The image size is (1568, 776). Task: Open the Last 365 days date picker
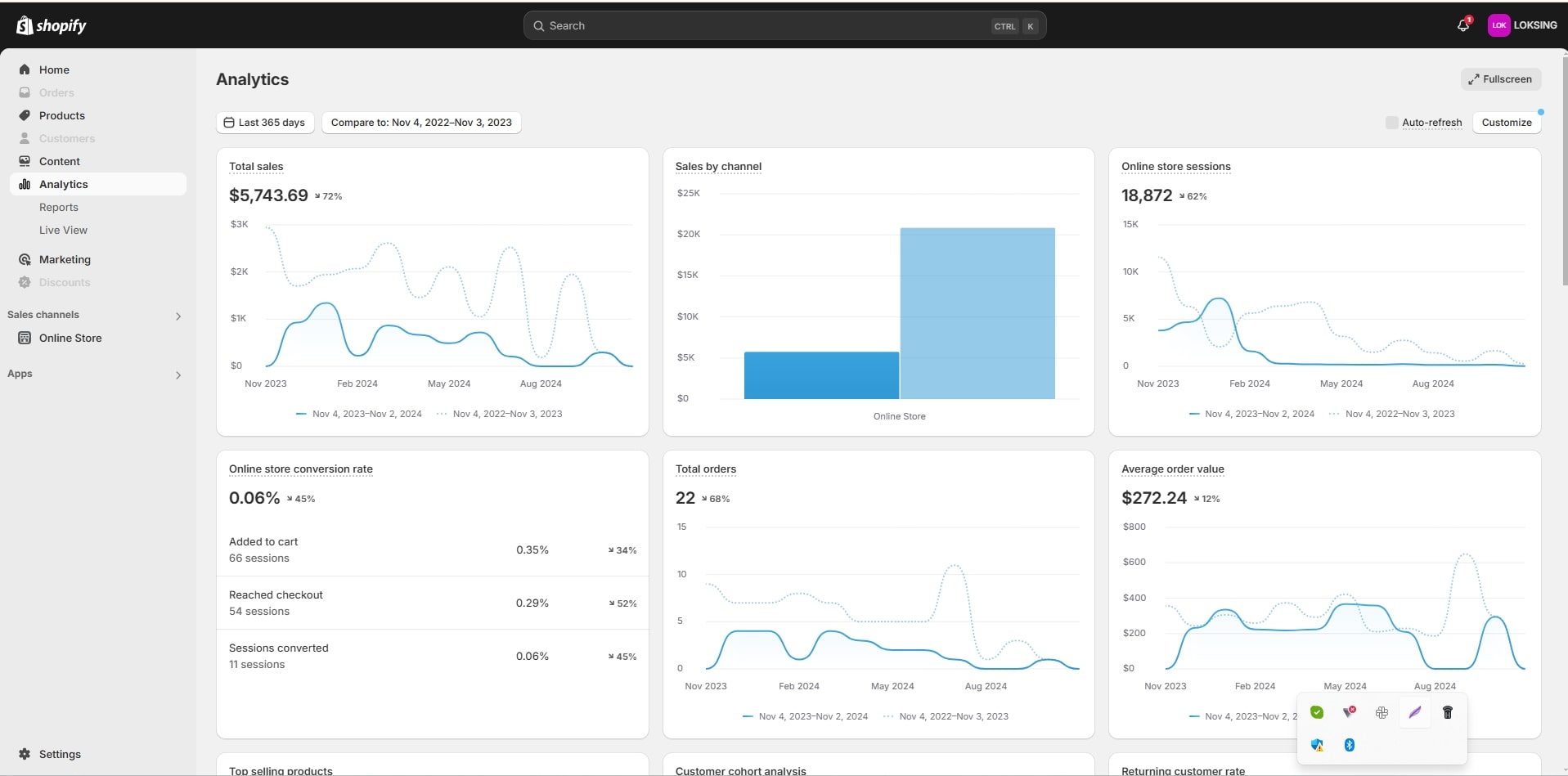click(x=265, y=123)
